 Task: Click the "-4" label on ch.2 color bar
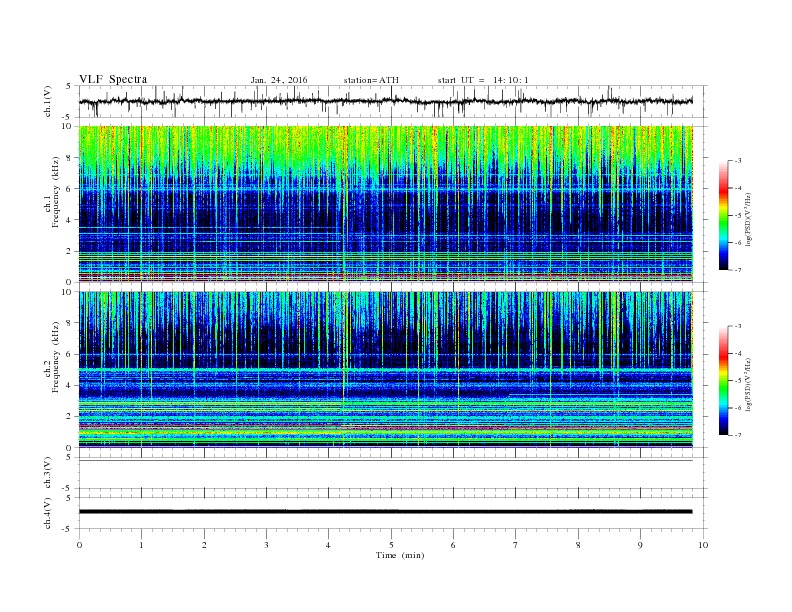[738, 353]
